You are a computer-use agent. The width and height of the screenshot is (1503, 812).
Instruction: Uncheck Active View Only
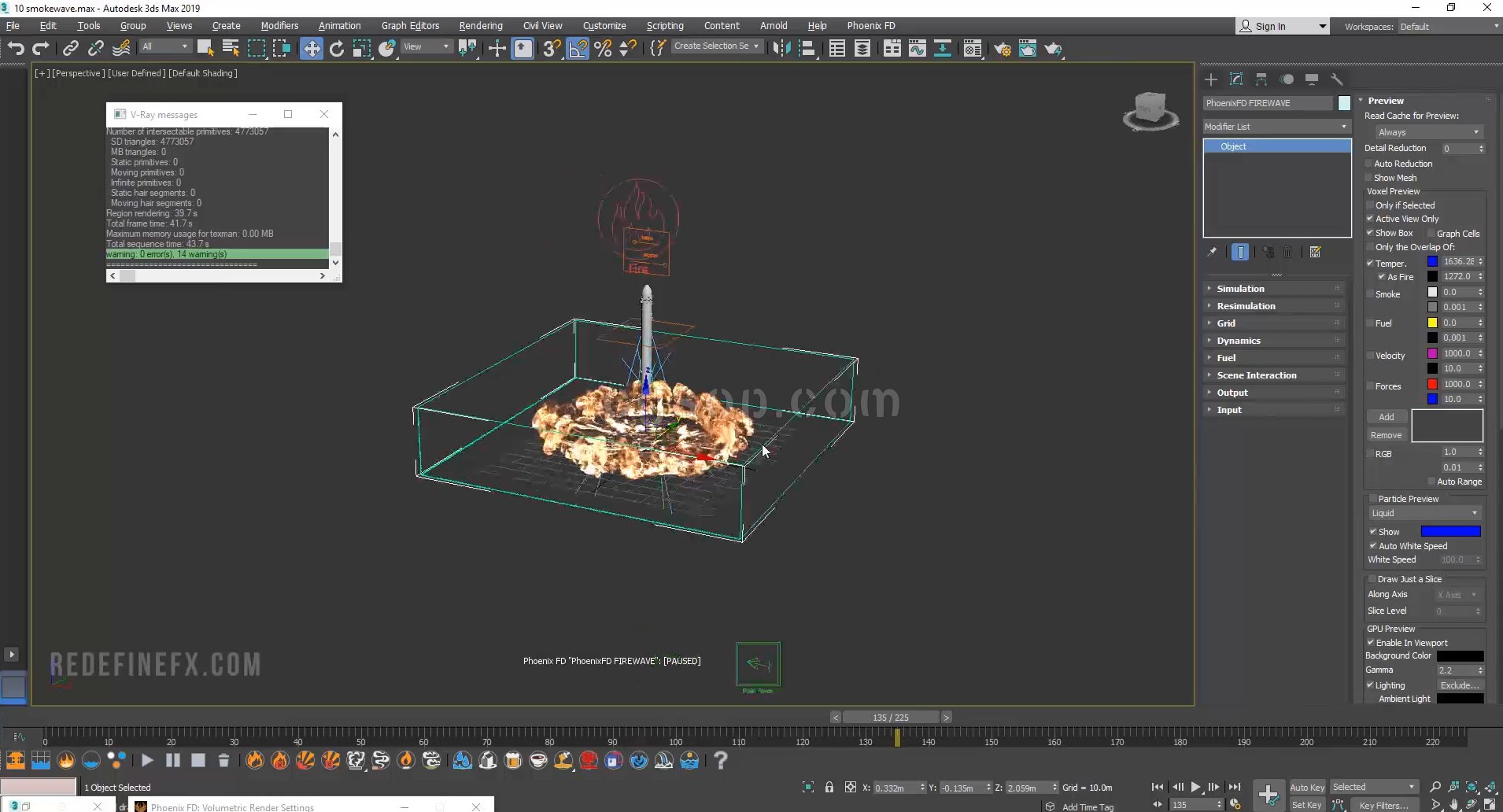(x=1371, y=219)
